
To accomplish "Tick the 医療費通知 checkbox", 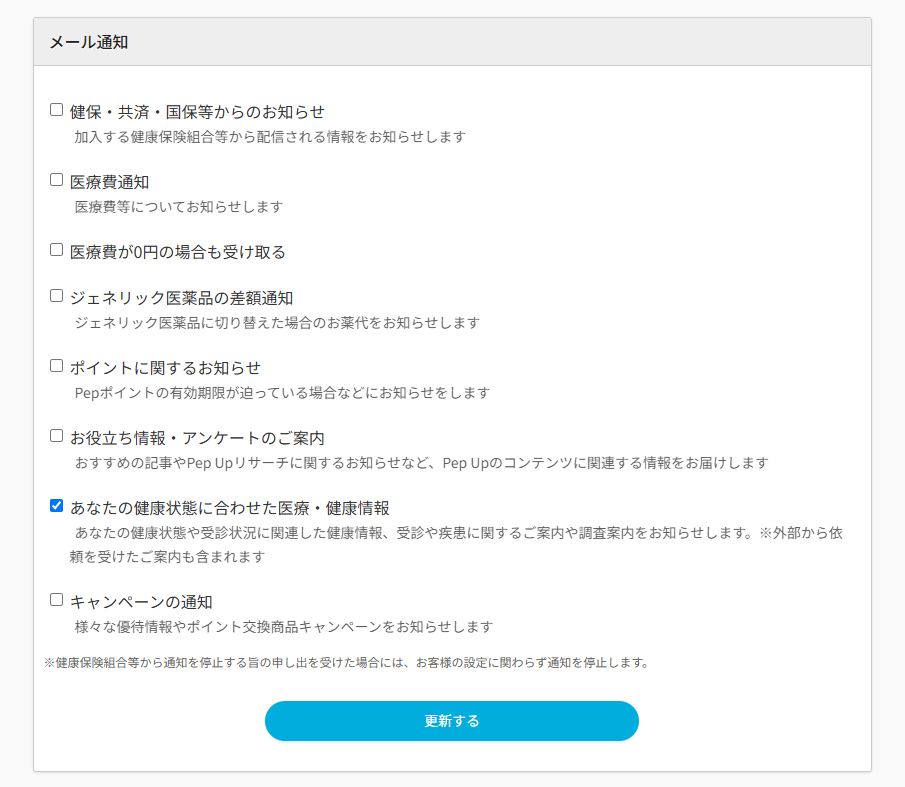I will (x=56, y=179).
